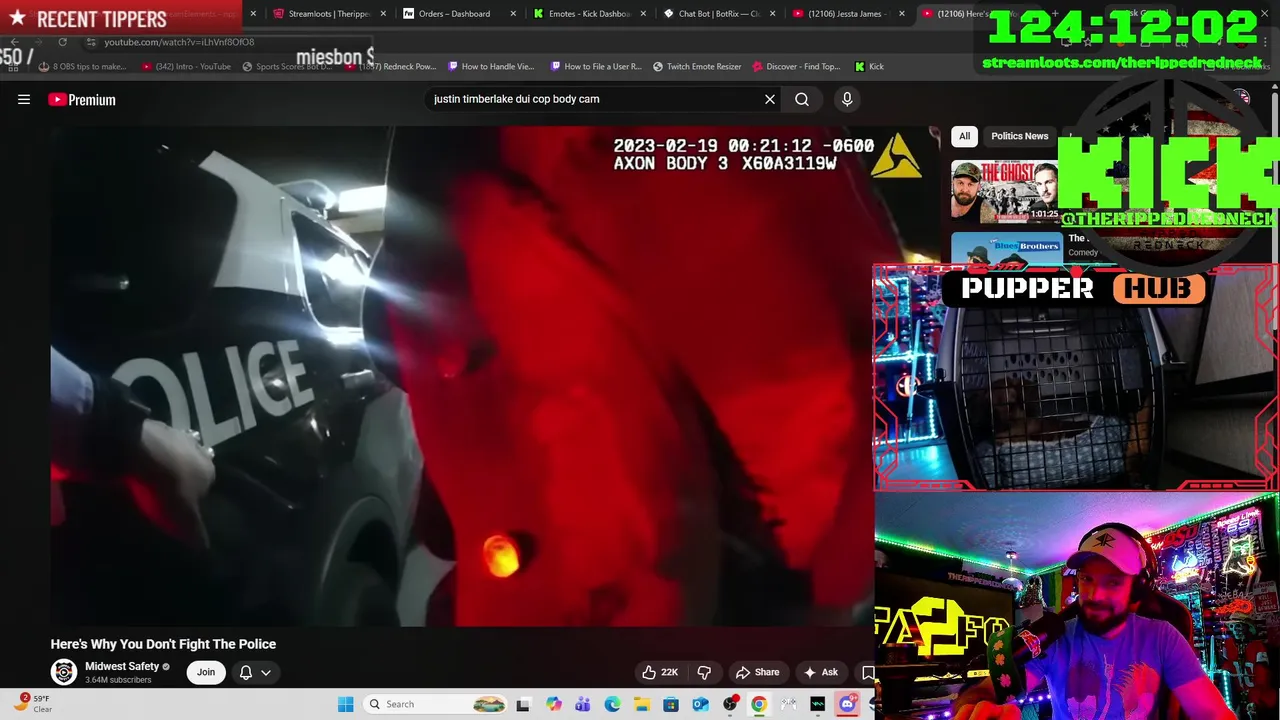Screen dimensions: 1280x720
Task: Open the '(342) Intro - YouTube' bookmark
Action: [x=186, y=66]
